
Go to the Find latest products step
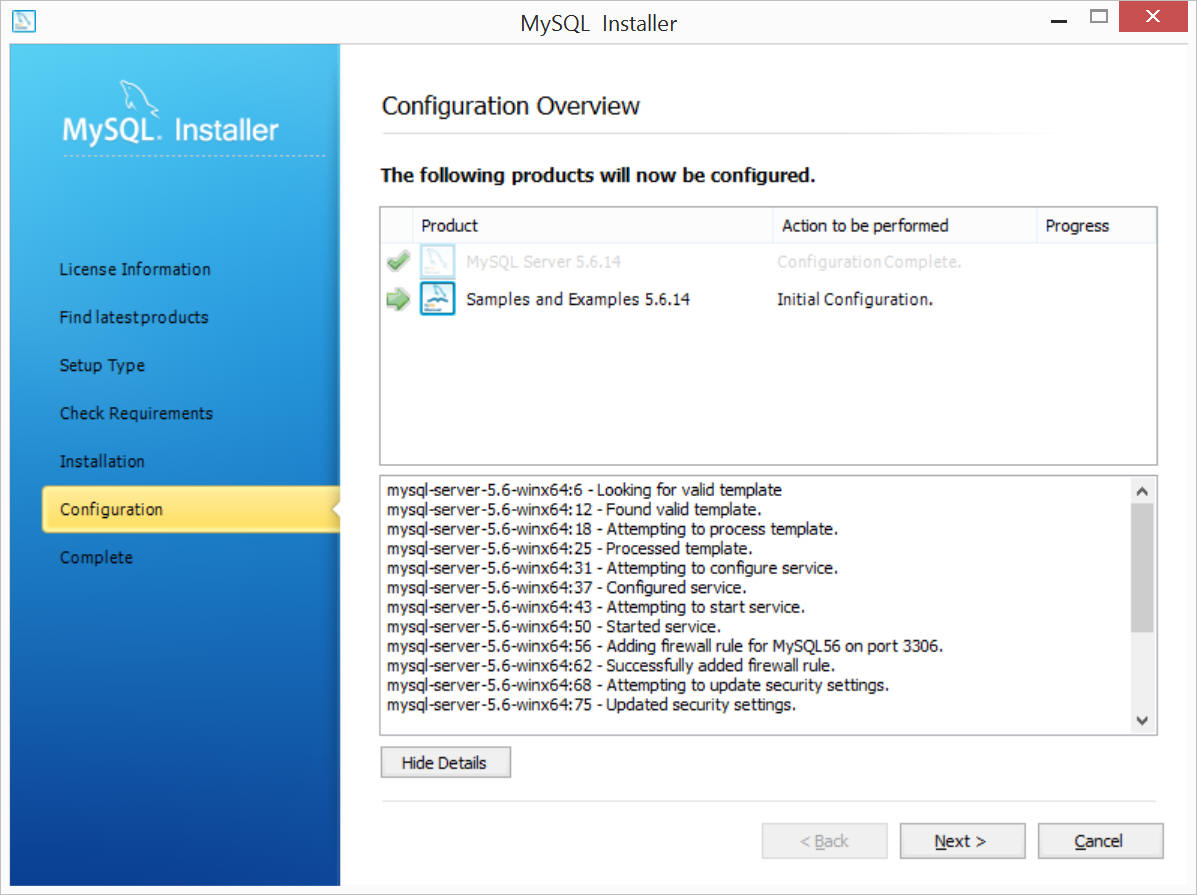[x=134, y=318]
